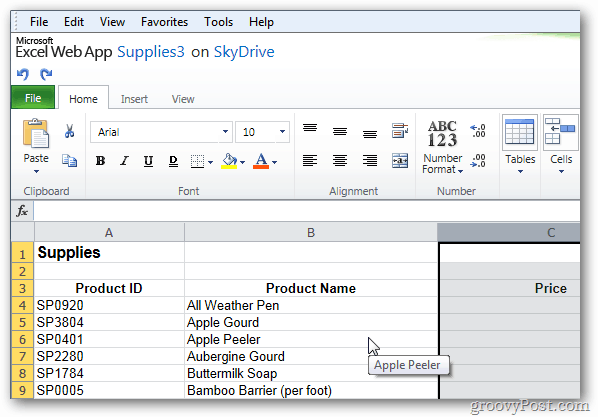Open the browser Edit menu
The width and height of the screenshot is (598, 417).
[74, 22]
